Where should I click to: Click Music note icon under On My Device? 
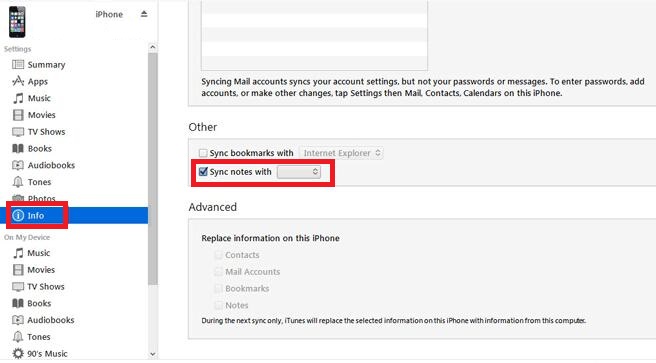click(18, 253)
